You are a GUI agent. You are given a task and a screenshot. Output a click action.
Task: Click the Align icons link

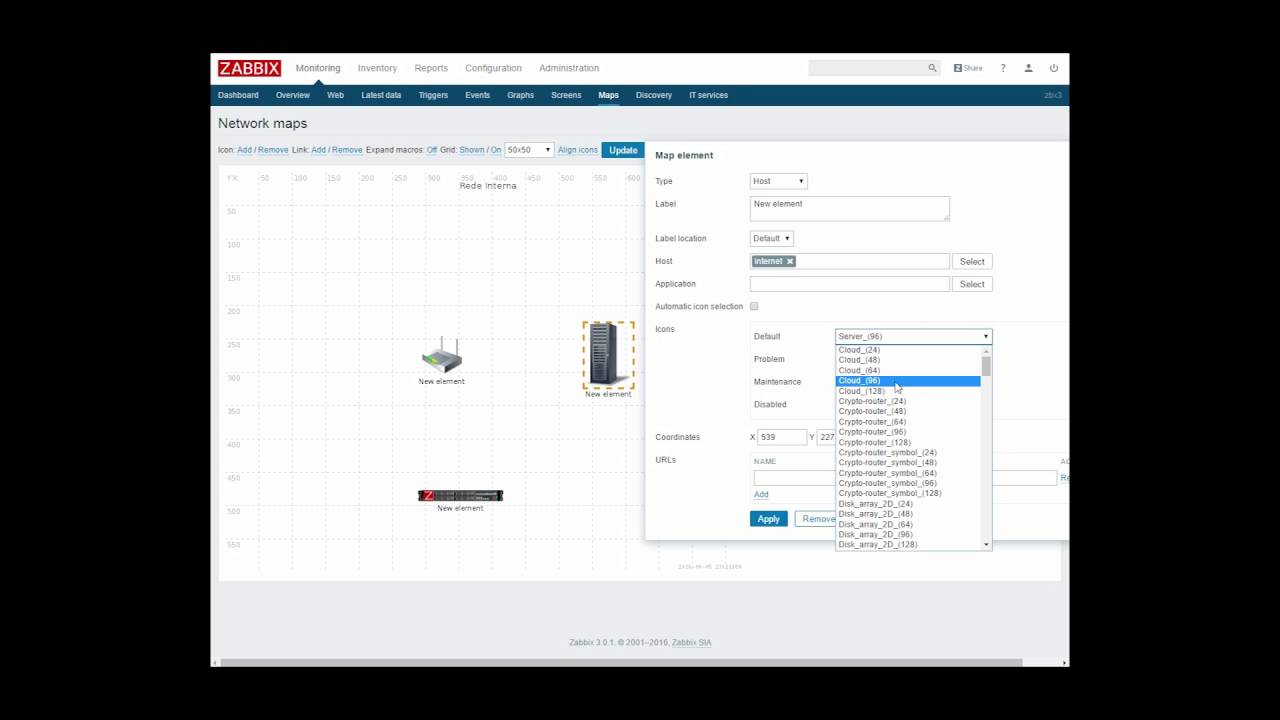(578, 150)
